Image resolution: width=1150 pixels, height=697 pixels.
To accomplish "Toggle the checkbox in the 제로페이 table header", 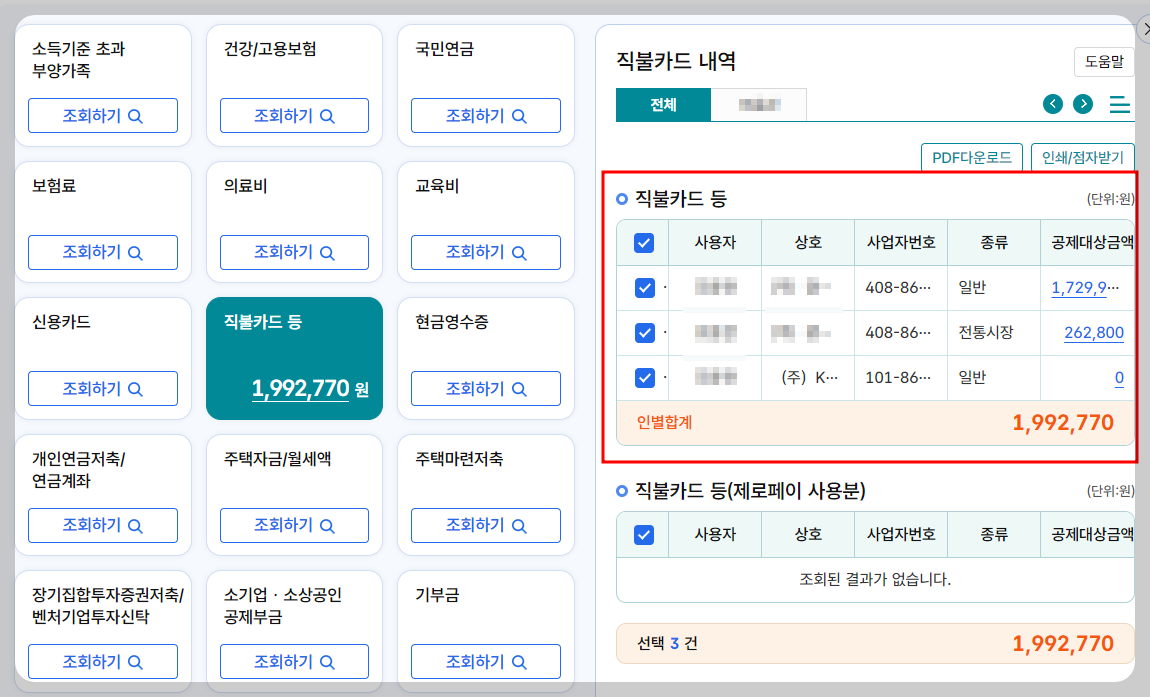I will click(x=643, y=534).
